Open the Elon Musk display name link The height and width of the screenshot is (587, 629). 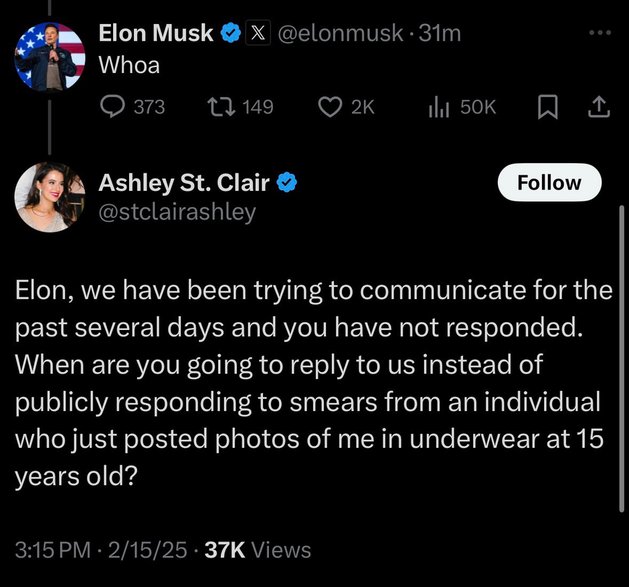[156, 33]
